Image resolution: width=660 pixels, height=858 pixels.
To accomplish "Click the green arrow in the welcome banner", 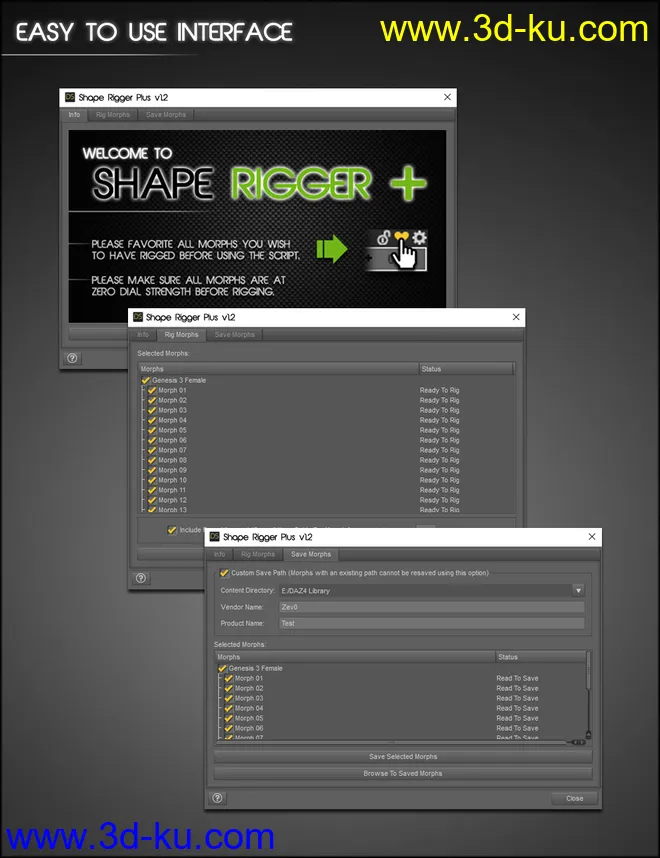I will click(331, 248).
